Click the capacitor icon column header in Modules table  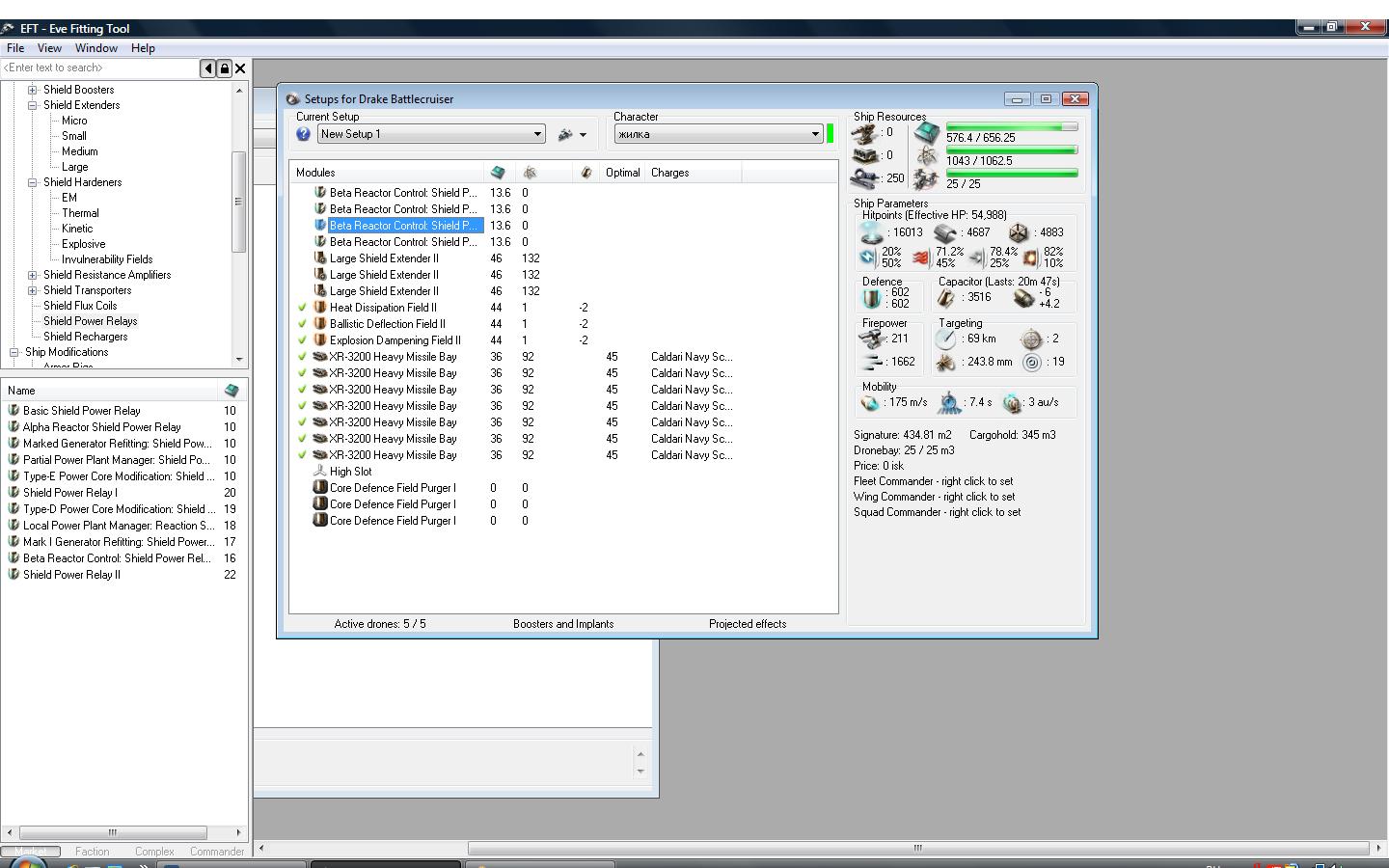586,173
